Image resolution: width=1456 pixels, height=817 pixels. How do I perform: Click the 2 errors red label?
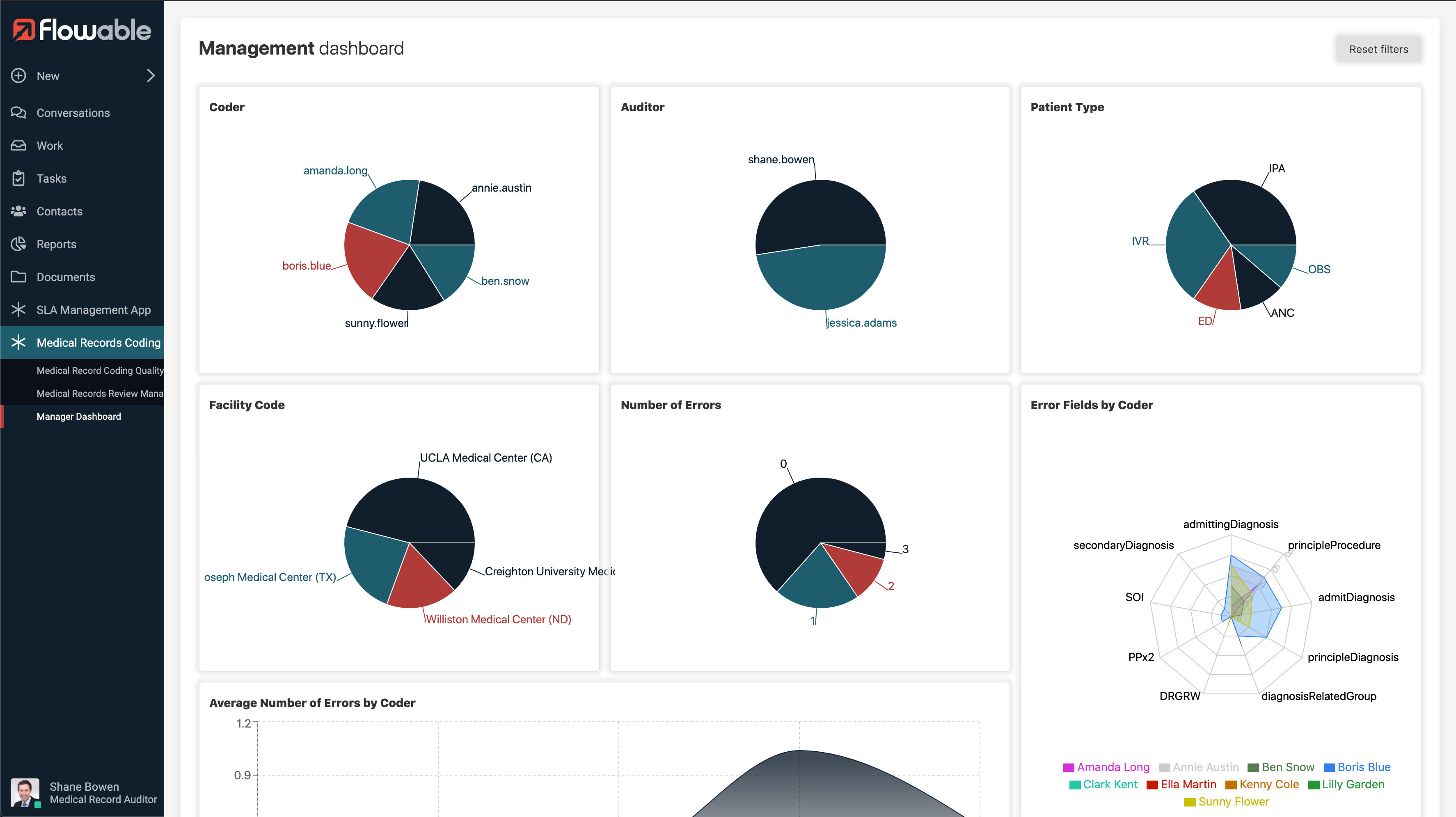pyautogui.click(x=891, y=586)
